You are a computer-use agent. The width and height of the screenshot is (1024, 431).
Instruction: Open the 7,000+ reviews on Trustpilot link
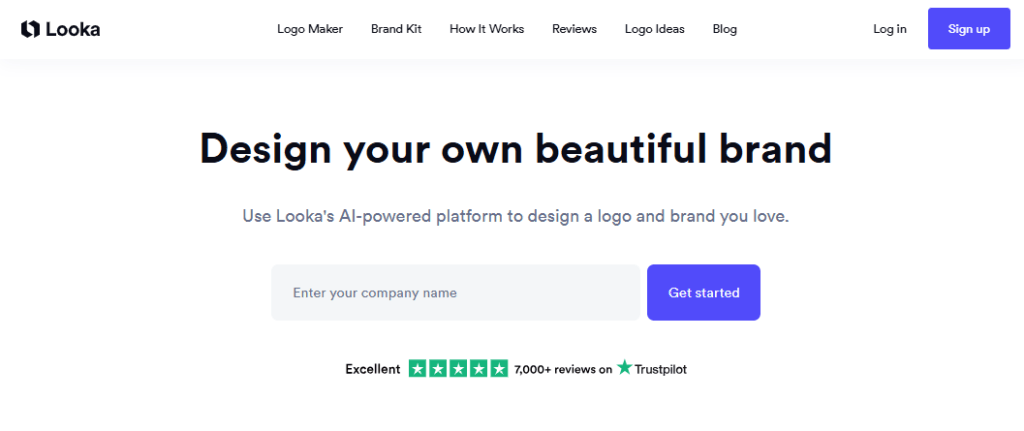pyautogui.click(x=600, y=369)
